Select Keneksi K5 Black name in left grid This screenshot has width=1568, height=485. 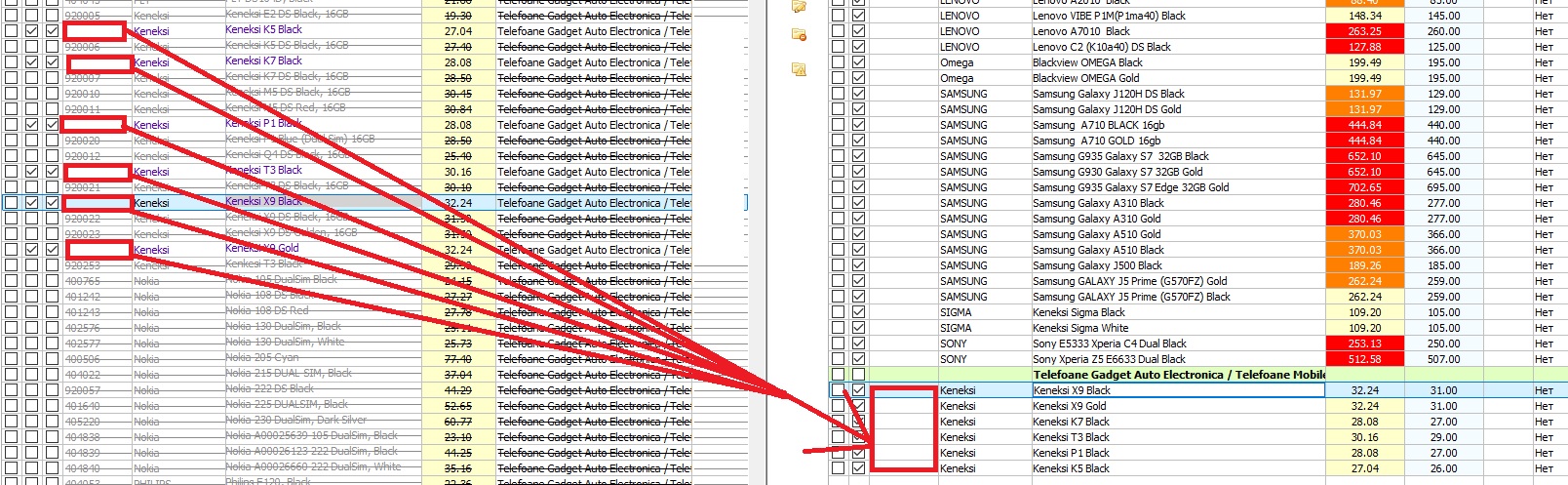263,29
